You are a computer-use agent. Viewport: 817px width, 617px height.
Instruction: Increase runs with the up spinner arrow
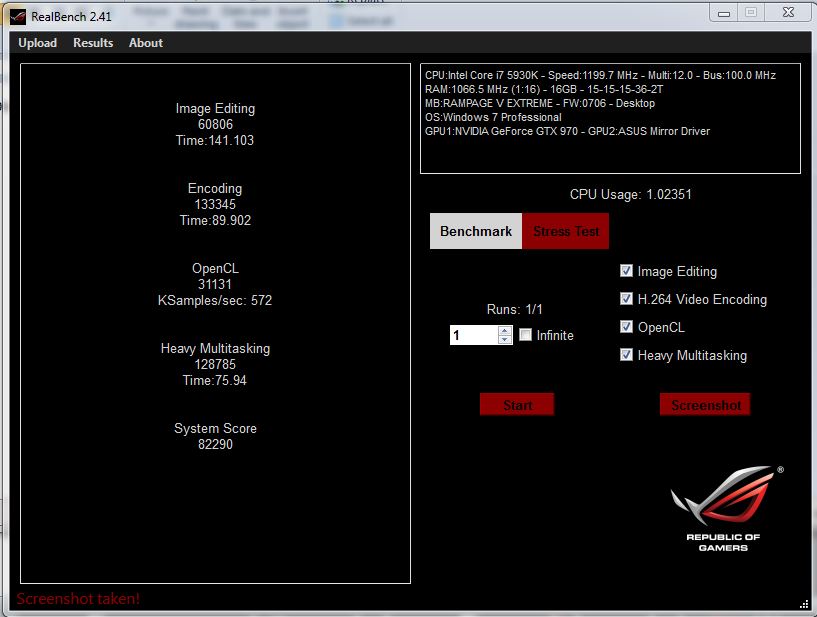pyautogui.click(x=504, y=330)
